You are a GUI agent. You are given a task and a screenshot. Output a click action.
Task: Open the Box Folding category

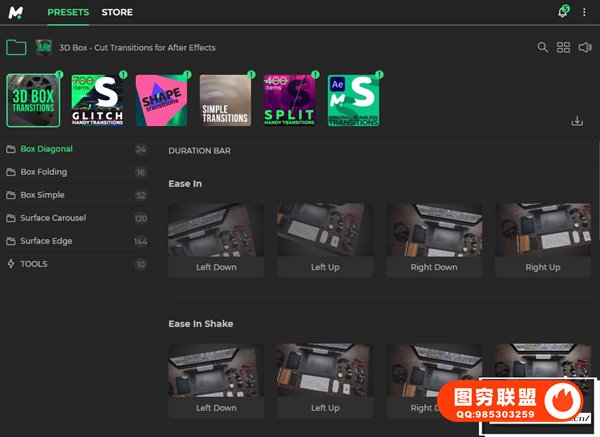44,172
